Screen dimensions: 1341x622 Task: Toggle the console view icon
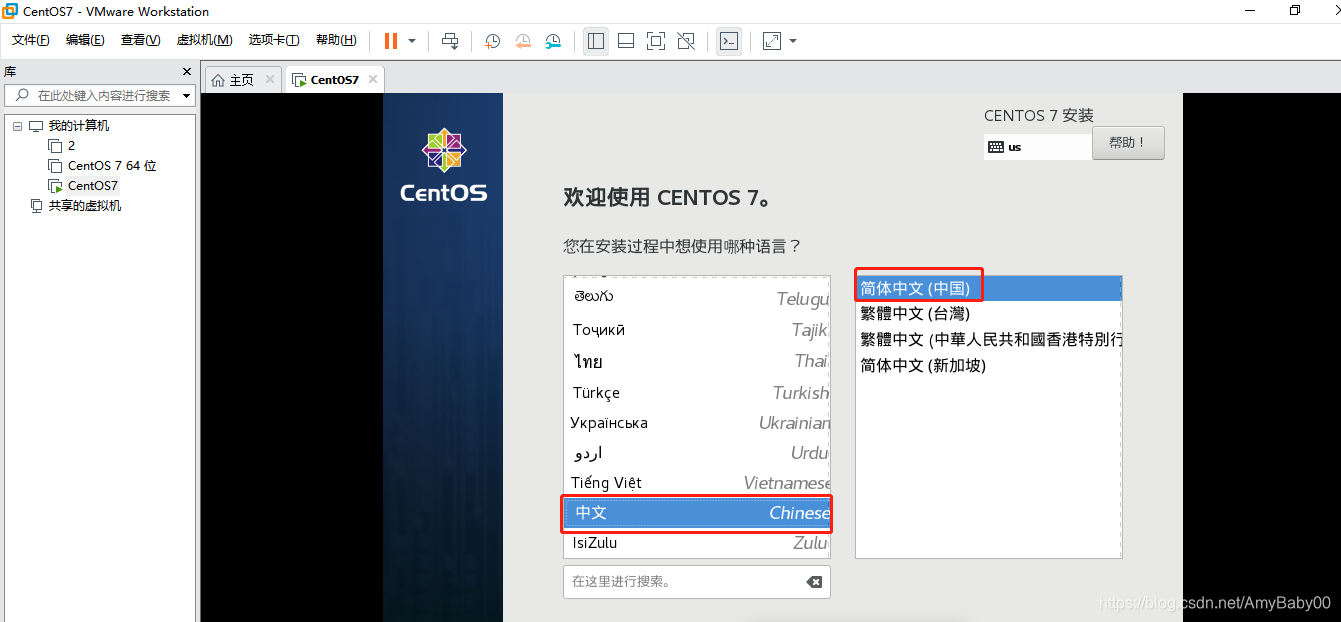click(729, 41)
